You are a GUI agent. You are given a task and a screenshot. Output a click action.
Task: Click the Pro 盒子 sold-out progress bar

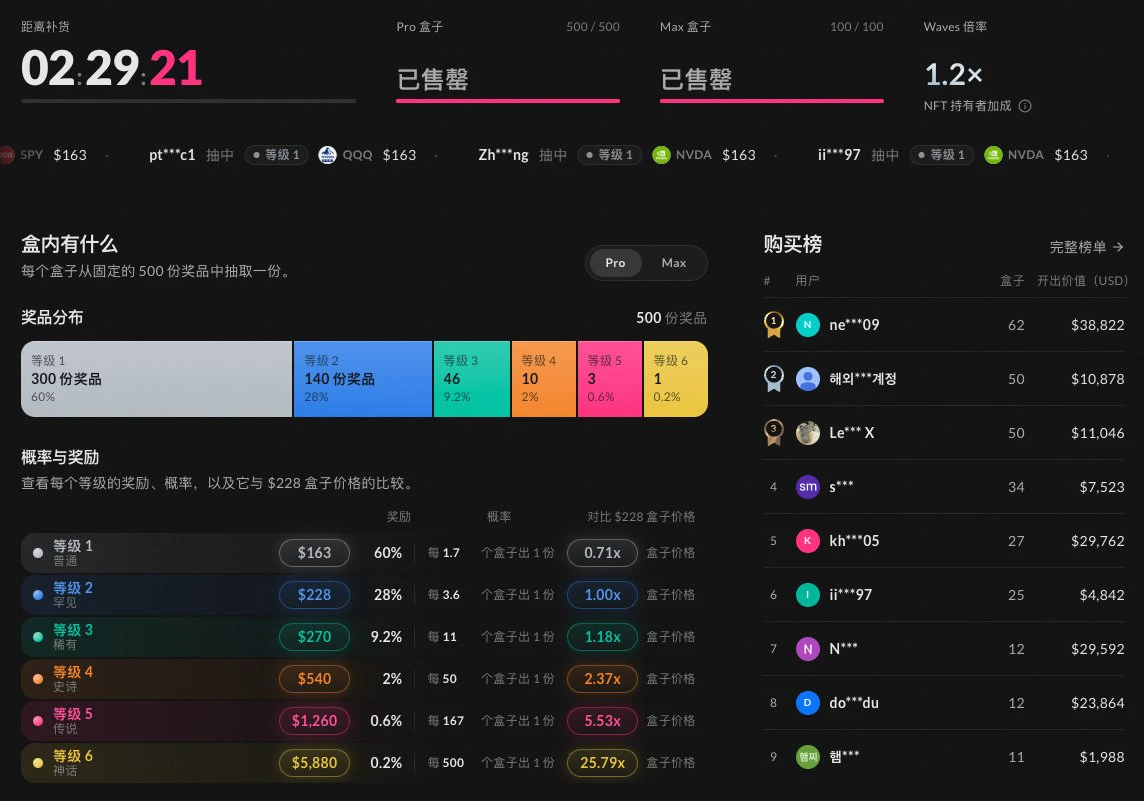click(508, 101)
